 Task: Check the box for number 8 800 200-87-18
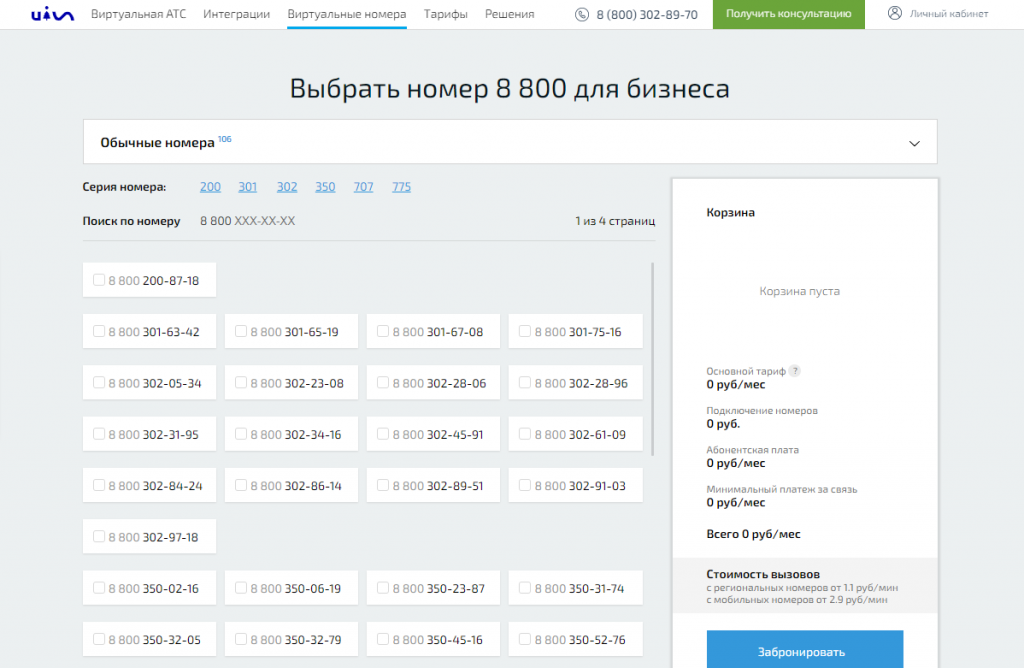[x=99, y=280]
